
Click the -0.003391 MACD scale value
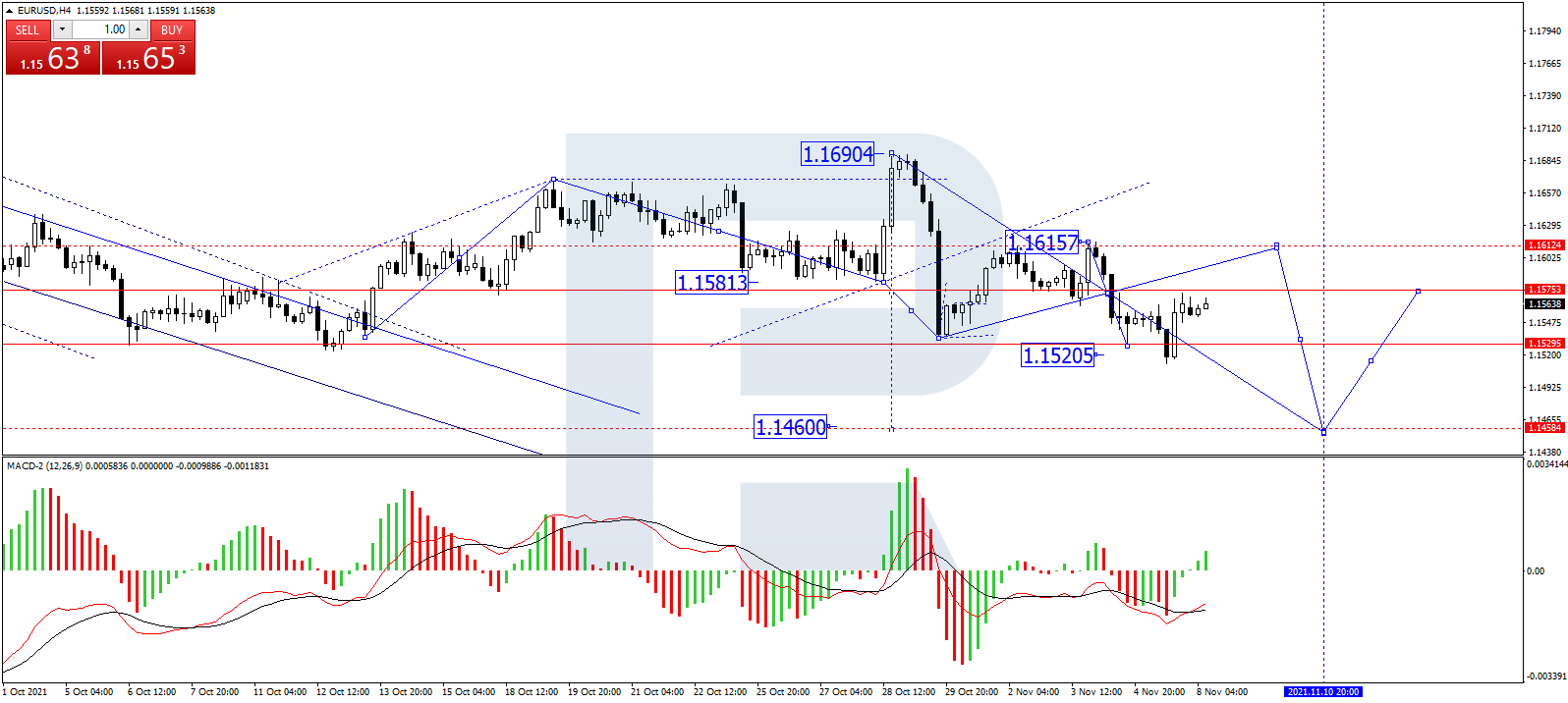pos(1546,676)
